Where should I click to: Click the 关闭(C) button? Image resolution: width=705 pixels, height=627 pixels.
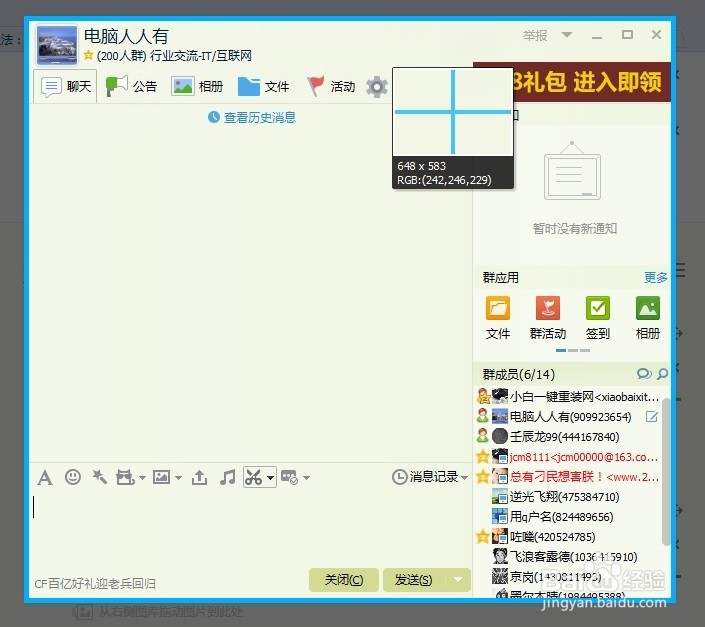(x=344, y=580)
